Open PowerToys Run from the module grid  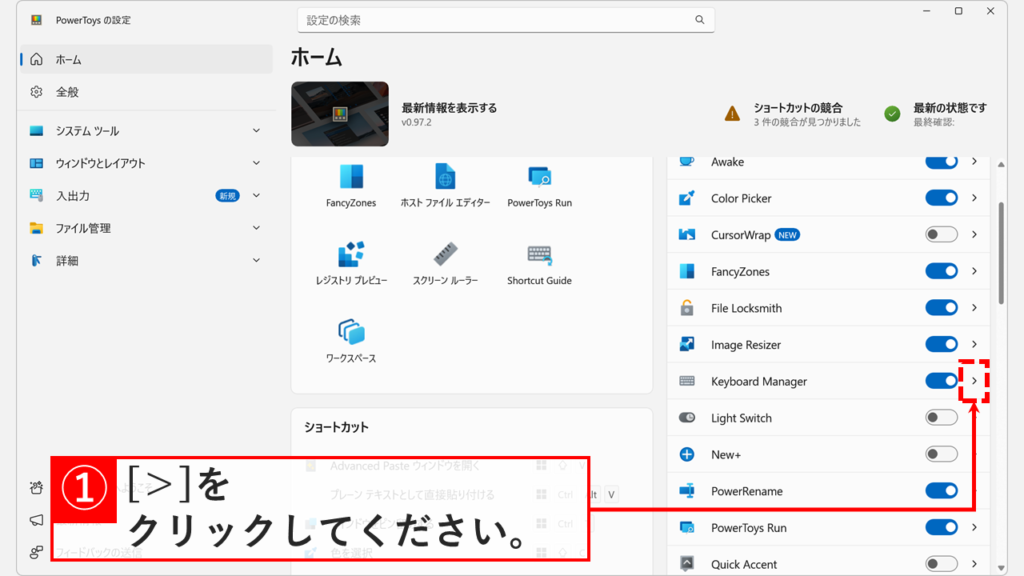tap(538, 181)
